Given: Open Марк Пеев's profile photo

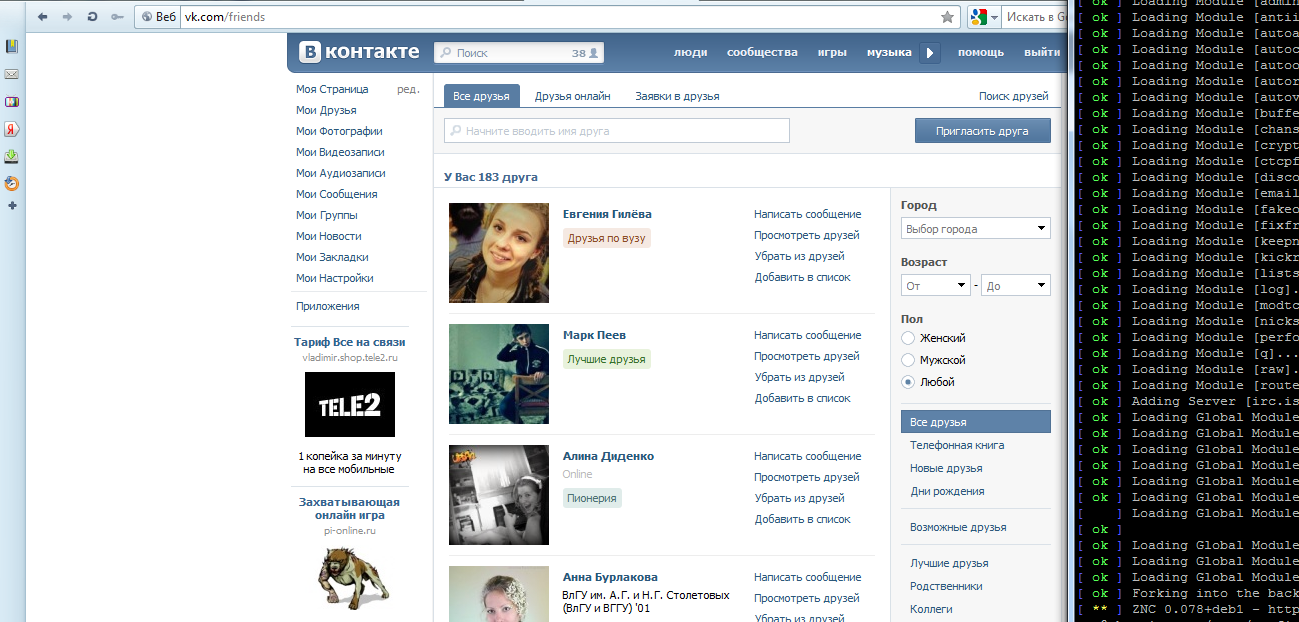Looking at the screenshot, I should 499,374.
